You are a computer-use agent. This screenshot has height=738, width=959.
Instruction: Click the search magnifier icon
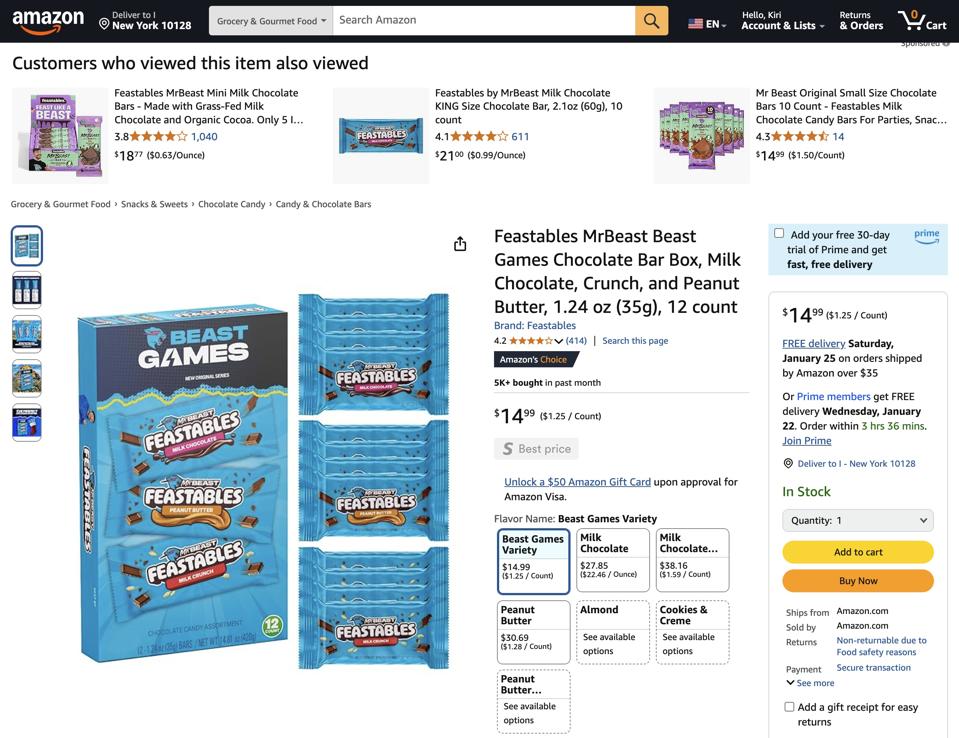click(650, 20)
